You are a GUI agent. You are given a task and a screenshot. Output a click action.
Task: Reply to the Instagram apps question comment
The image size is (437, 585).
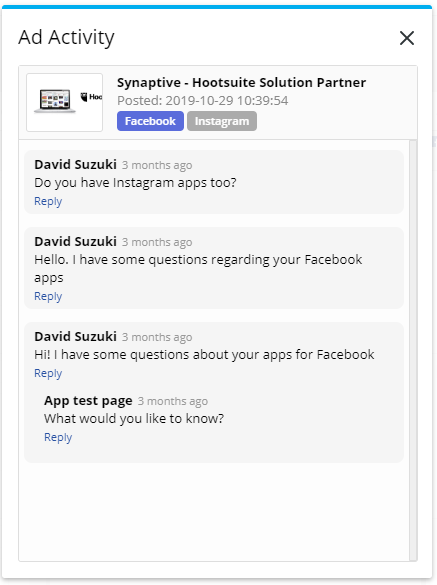[48, 201]
